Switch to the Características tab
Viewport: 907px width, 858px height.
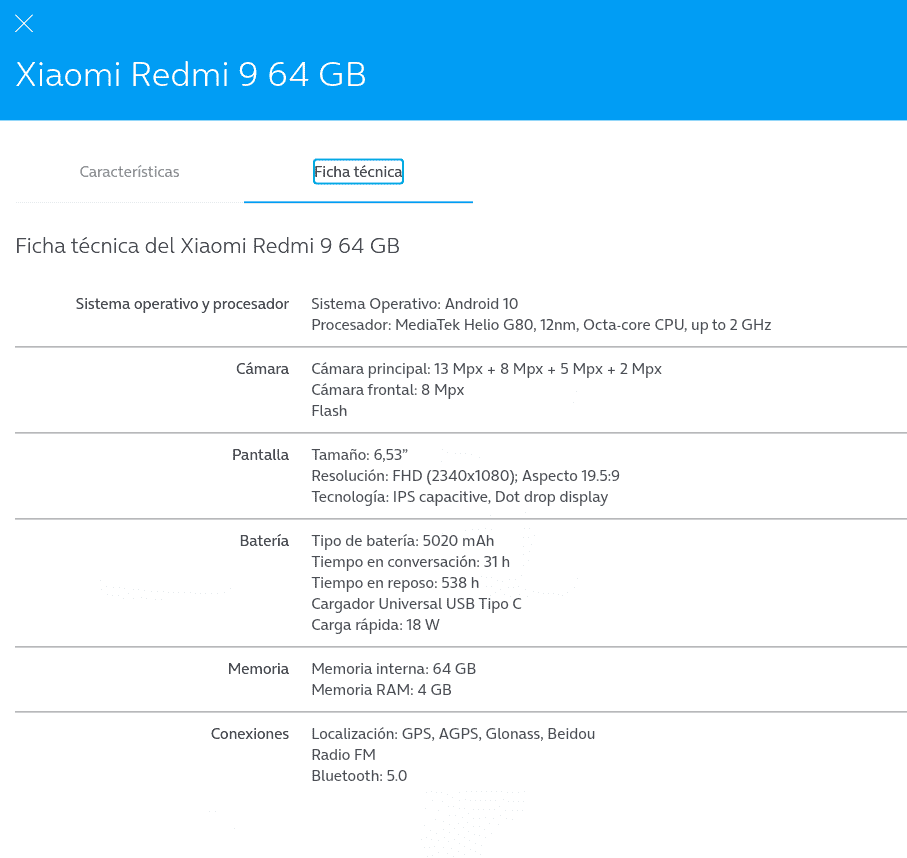coord(130,172)
